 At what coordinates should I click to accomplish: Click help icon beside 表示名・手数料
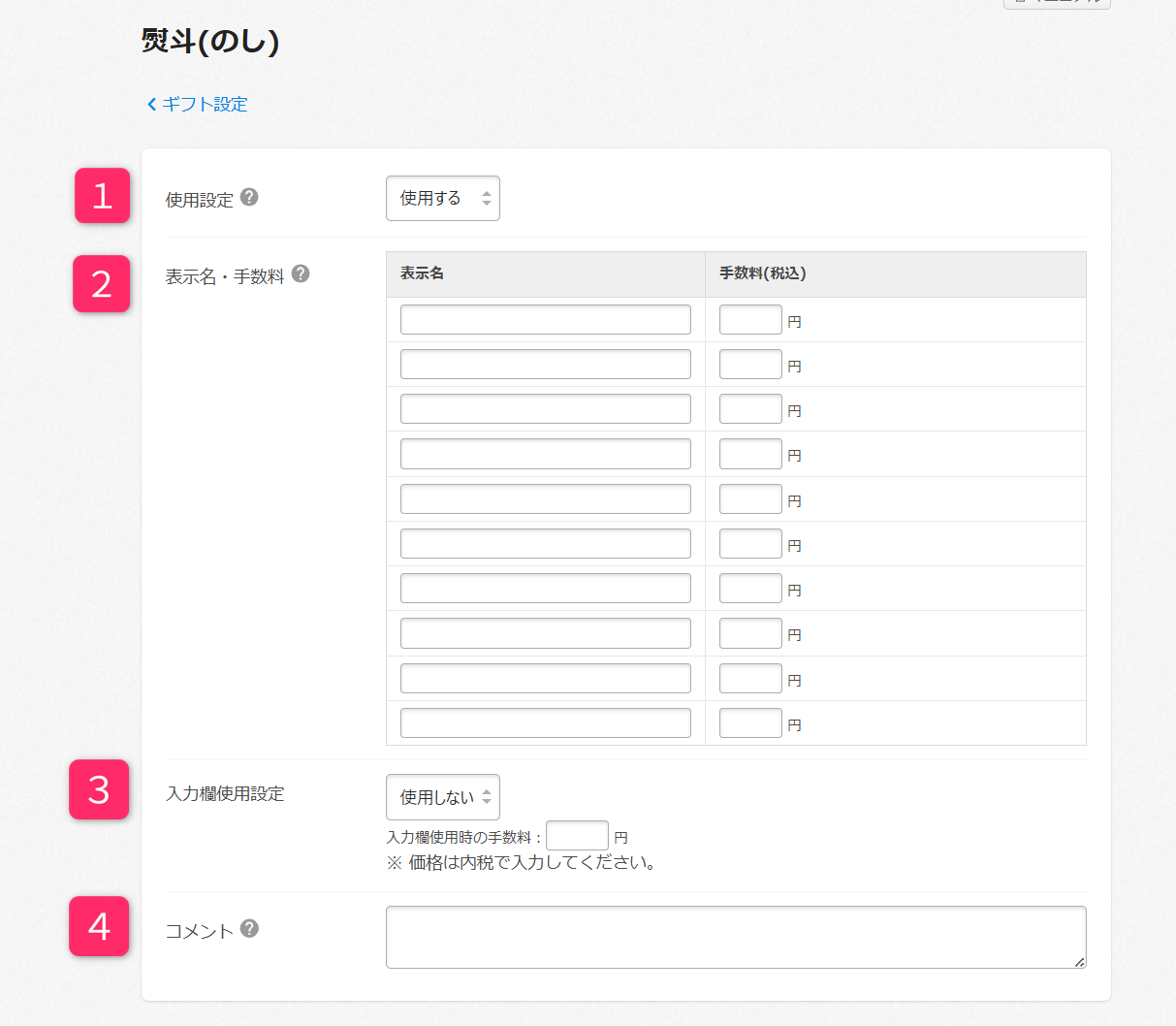[301, 274]
